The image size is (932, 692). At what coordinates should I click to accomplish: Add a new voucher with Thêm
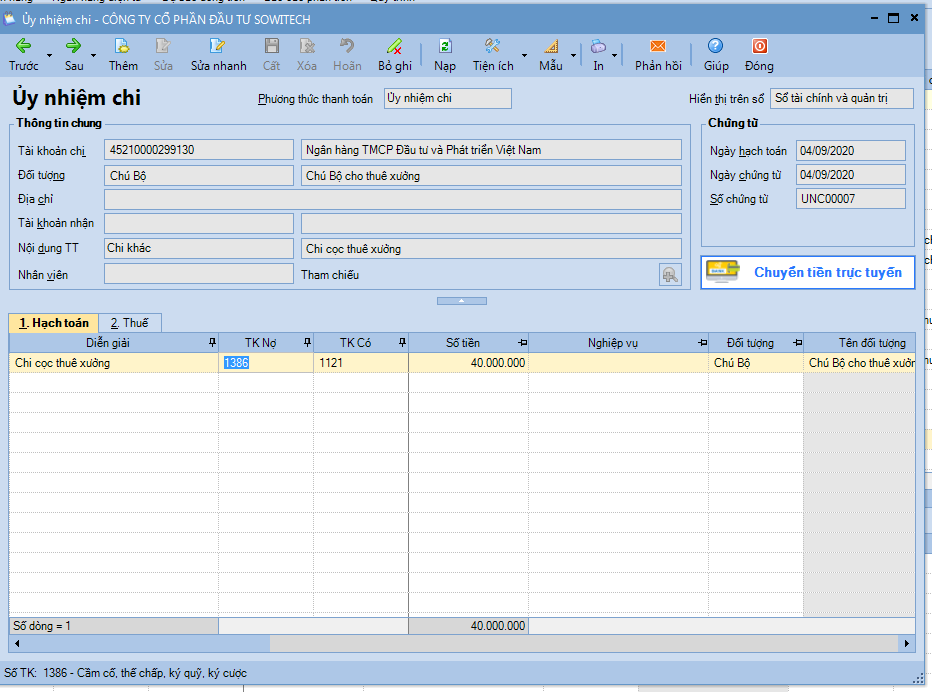point(123,46)
